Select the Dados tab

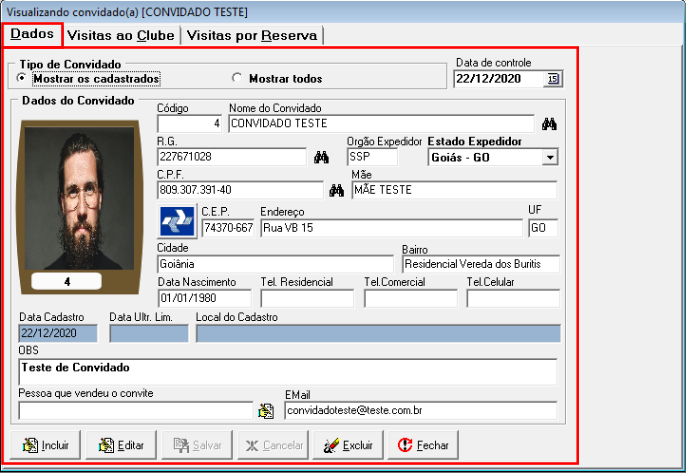32,34
